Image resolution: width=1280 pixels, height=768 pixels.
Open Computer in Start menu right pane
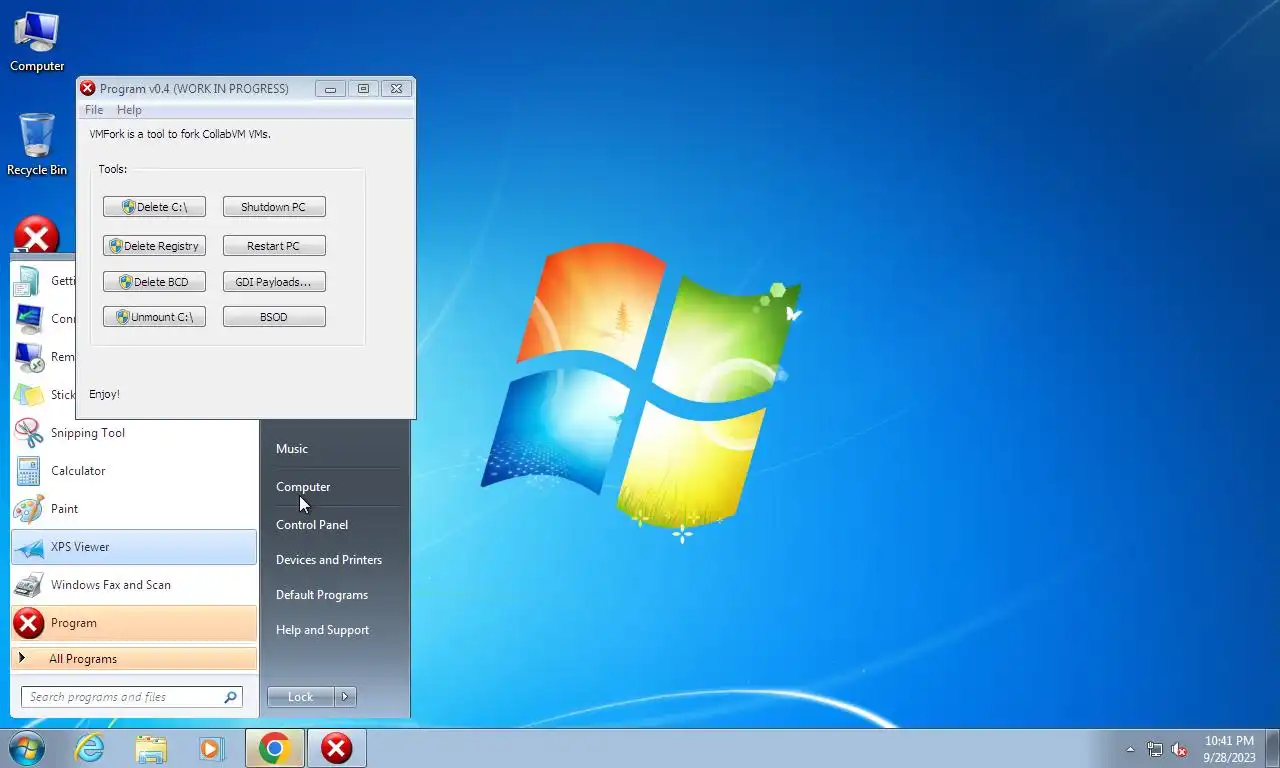(x=303, y=487)
